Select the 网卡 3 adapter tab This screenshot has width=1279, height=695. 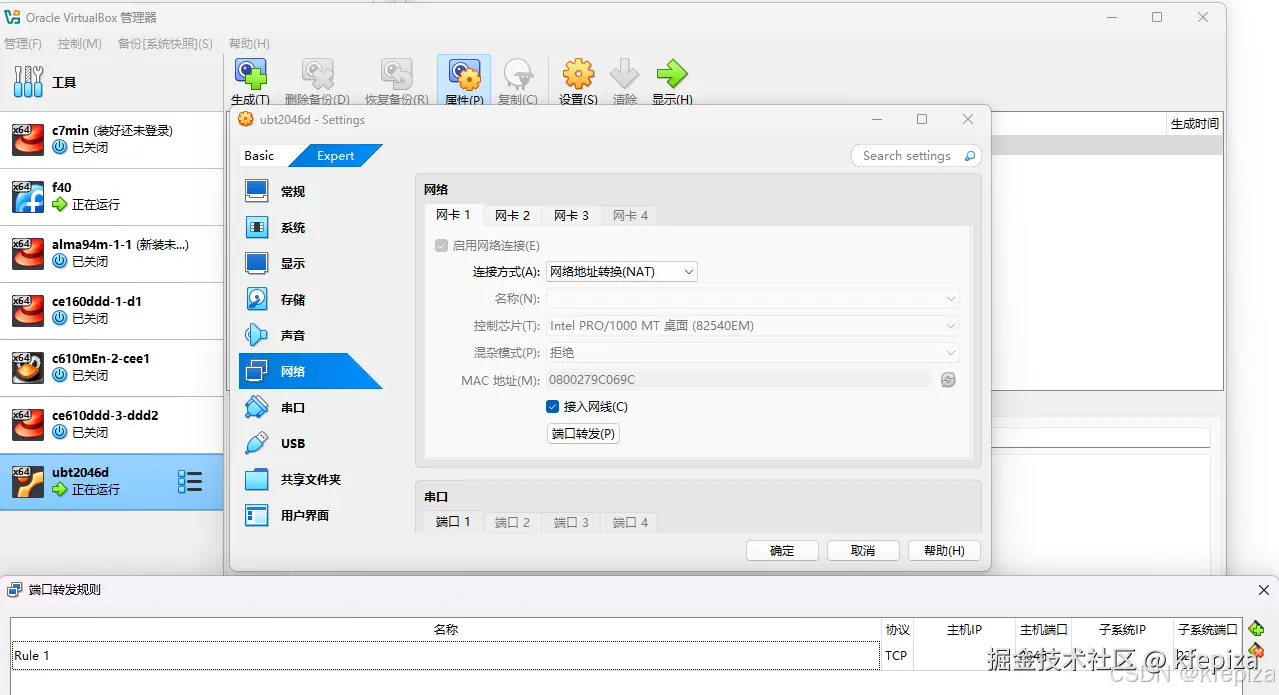572,215
